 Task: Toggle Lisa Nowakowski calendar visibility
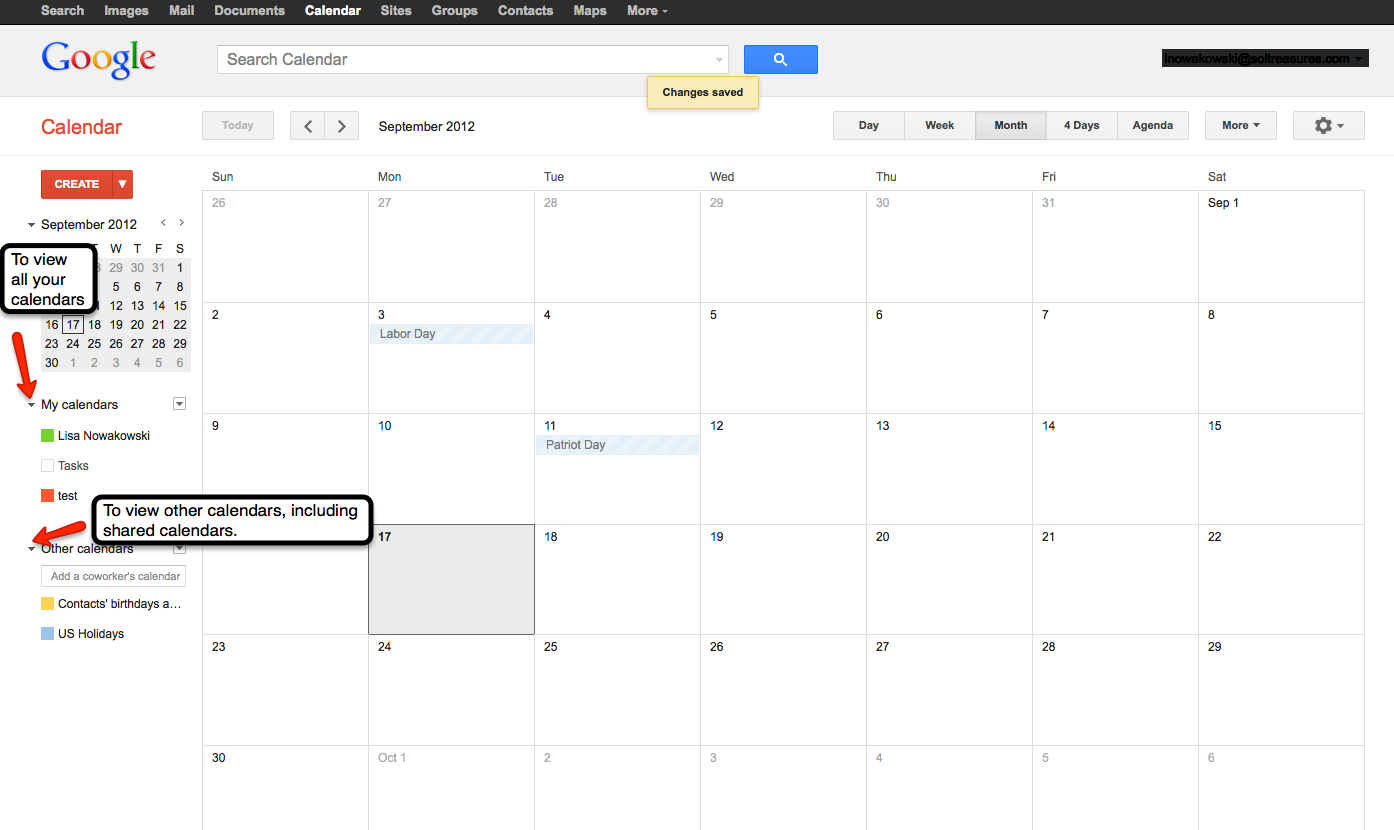point(47,436)
